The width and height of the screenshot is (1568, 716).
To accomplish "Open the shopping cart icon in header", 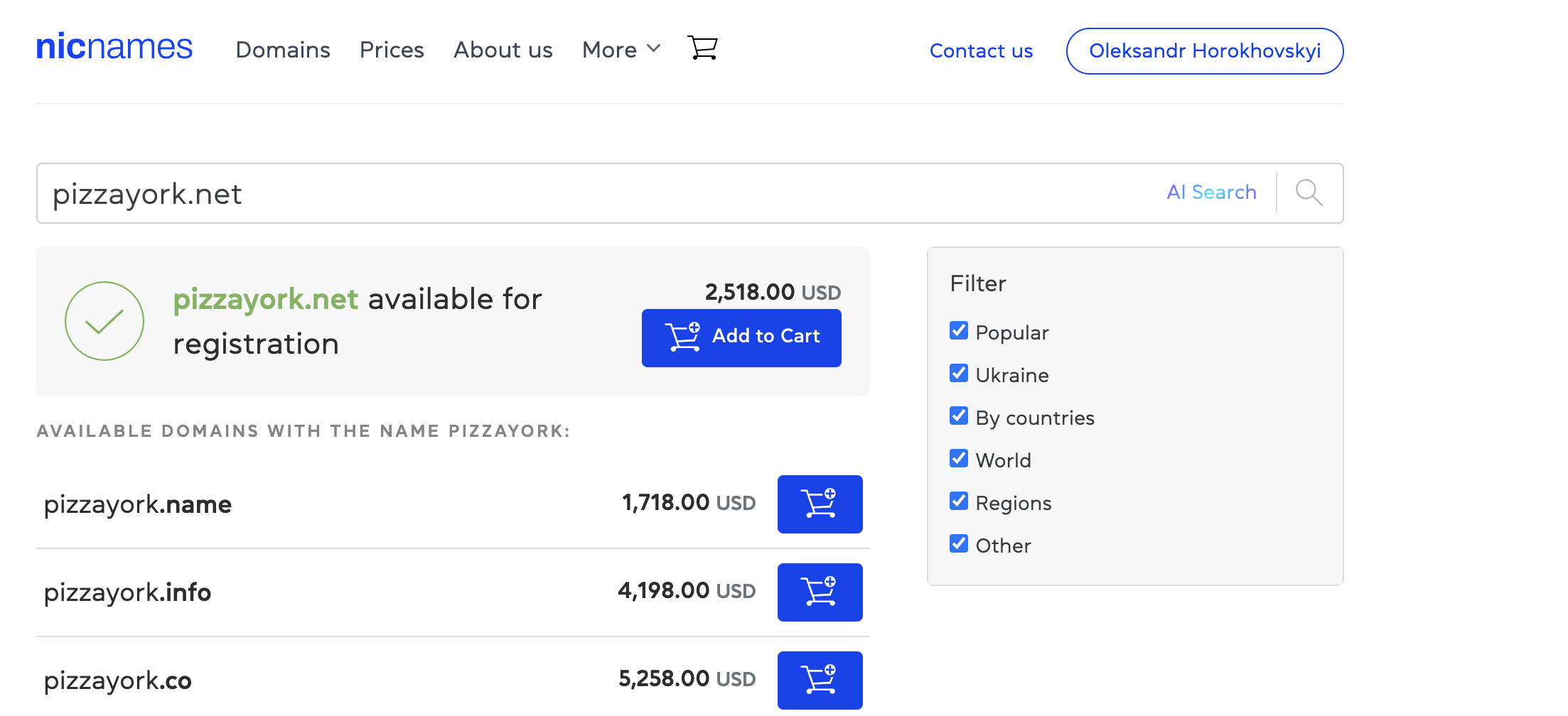I will 702,49.
